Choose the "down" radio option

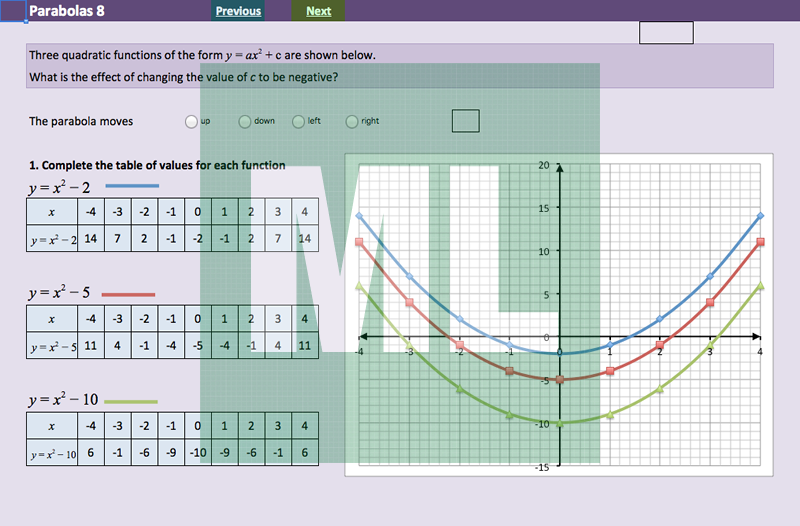tap(245, 122)
